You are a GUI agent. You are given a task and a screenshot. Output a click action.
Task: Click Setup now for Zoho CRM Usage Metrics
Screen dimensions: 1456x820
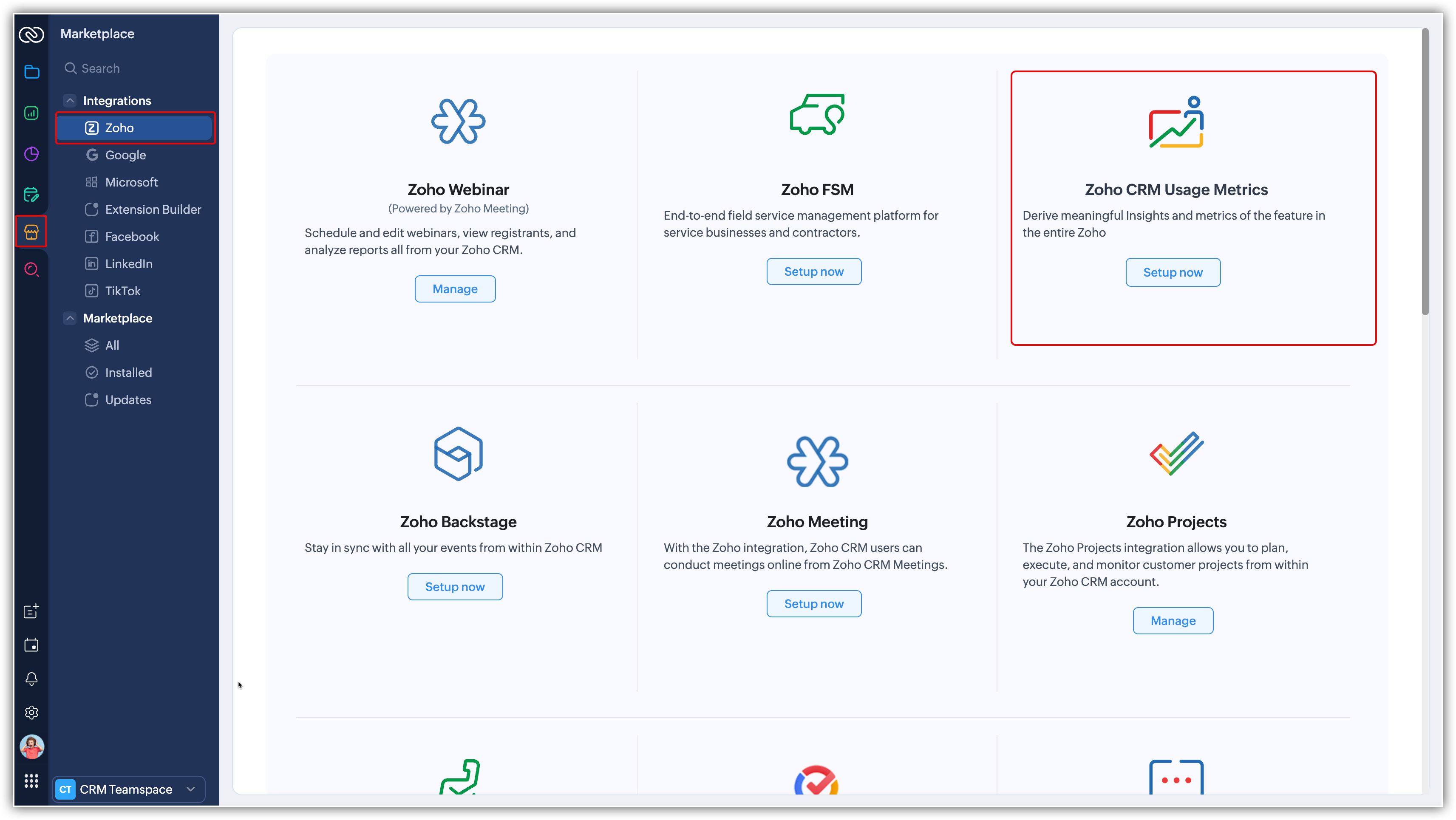coord(1172,272)
